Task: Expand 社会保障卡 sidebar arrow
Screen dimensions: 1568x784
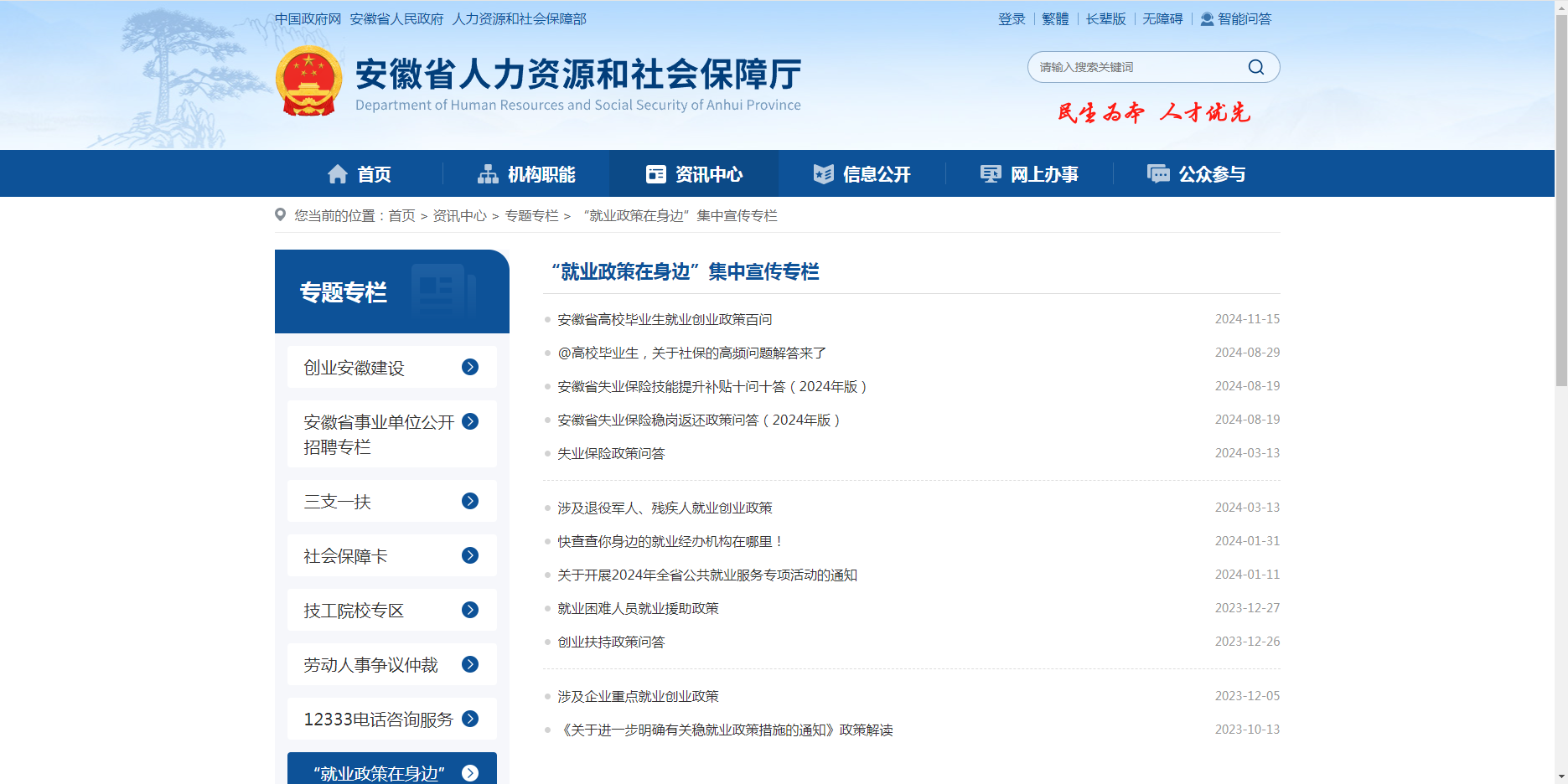Action: [470, 555]
